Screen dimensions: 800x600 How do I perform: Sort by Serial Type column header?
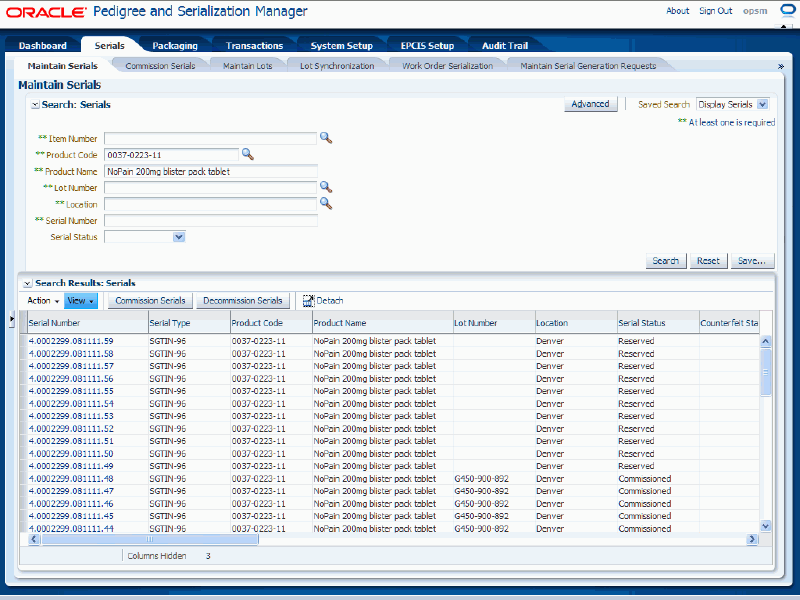pyautogui.click(x=189, y=323)
